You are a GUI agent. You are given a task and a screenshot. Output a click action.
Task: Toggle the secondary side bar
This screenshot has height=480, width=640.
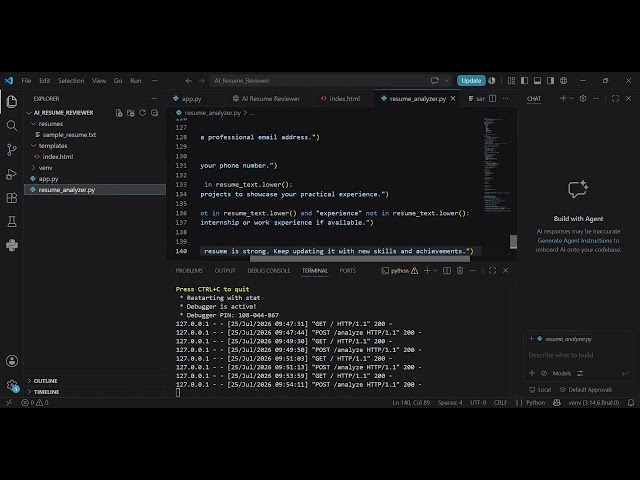pyautogui.click(x=551, y=81)
